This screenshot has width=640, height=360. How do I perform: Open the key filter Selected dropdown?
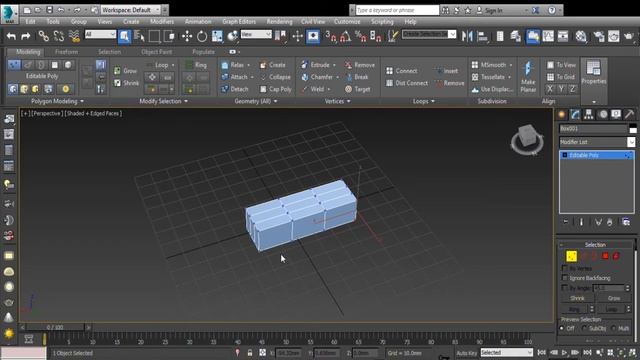pos(507,352)
